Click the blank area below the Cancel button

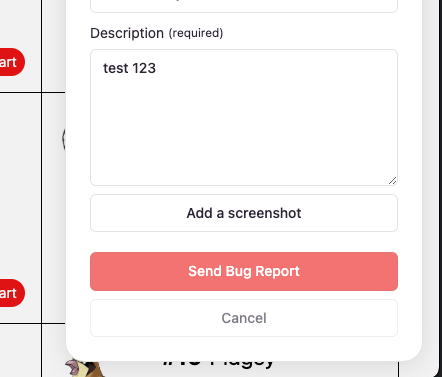(x=244, y=348)
